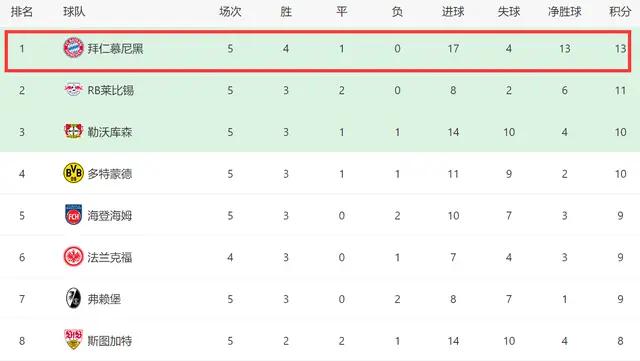Select the 斯图加特 team name
This screenshot has height=361, width=640.
[x=109, y=341]
